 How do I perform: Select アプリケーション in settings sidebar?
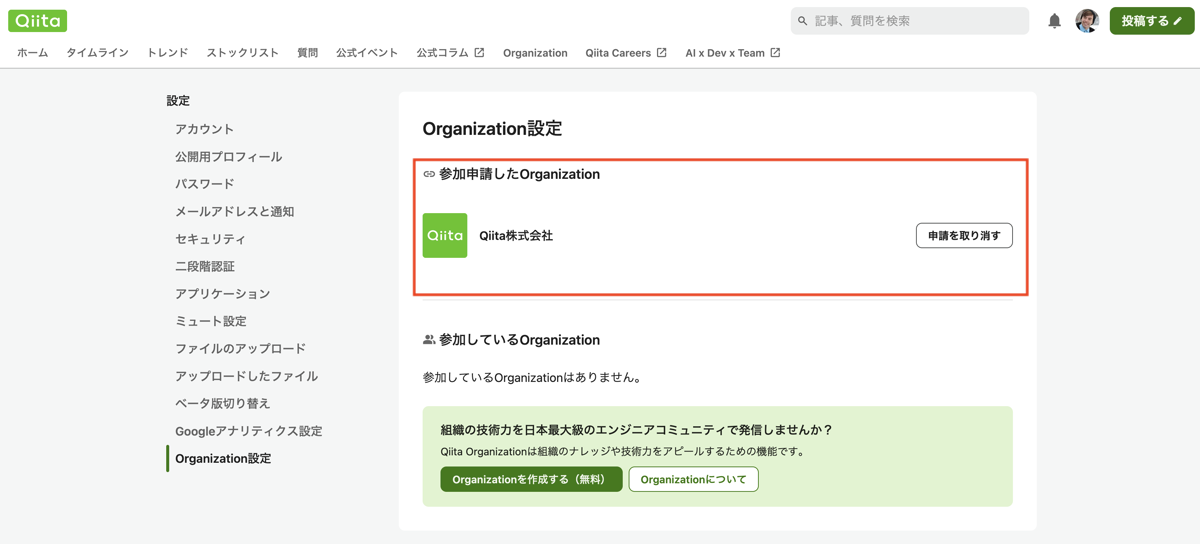tap(222, 294)
